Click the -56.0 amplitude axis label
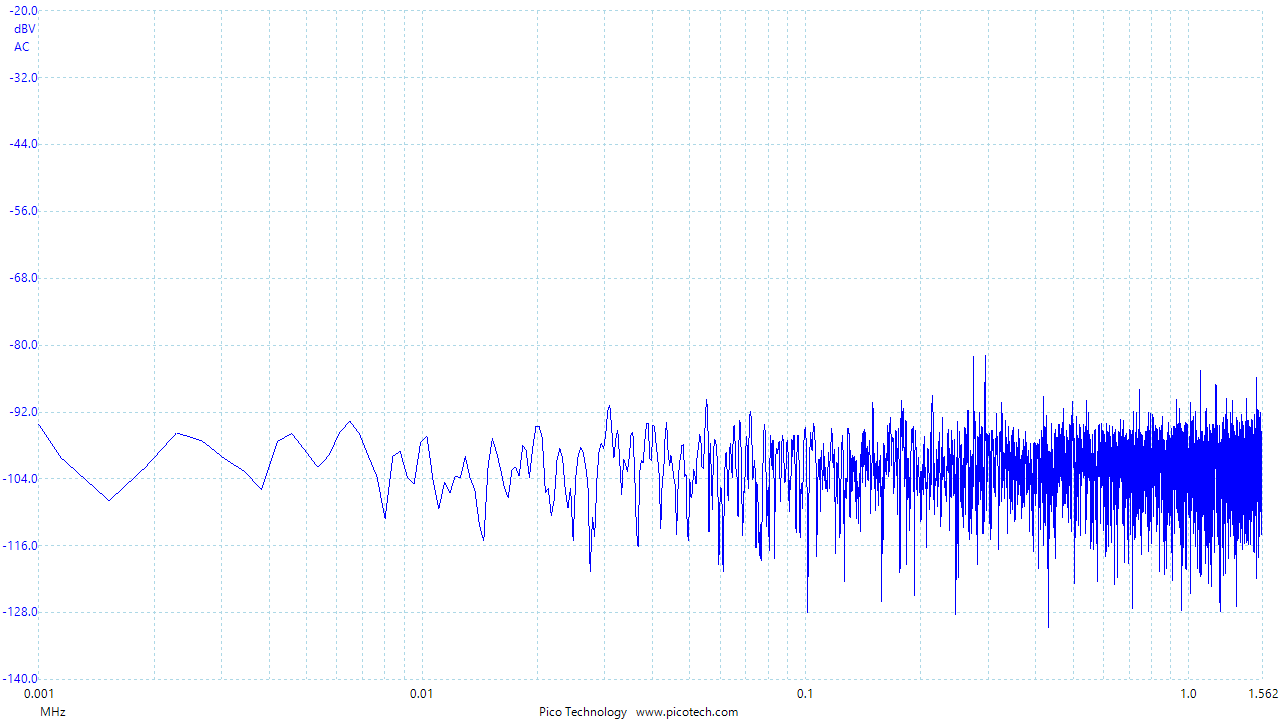 tap(22, 211)
